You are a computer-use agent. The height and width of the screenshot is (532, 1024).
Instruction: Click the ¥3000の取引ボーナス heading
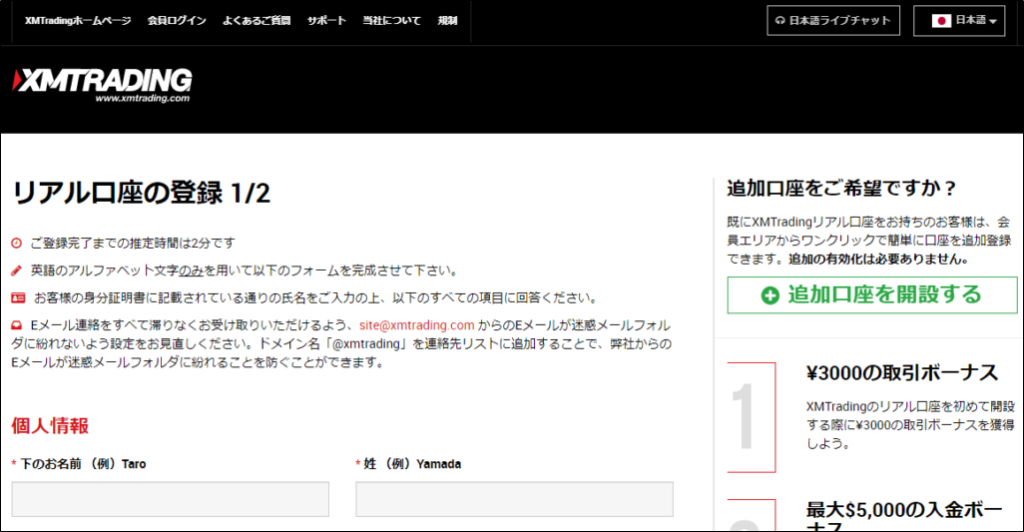pos(902,373)
